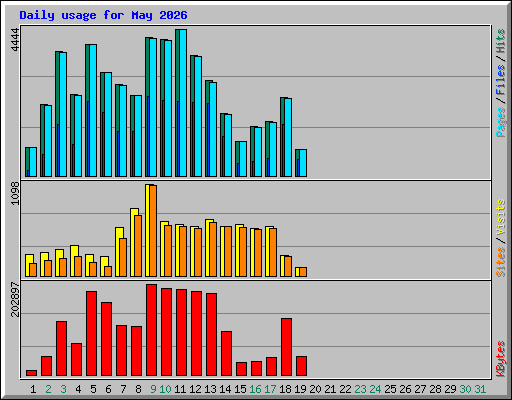Click day 17 on the x-axis
The image size is (512, 400).
tap(270, 389)
